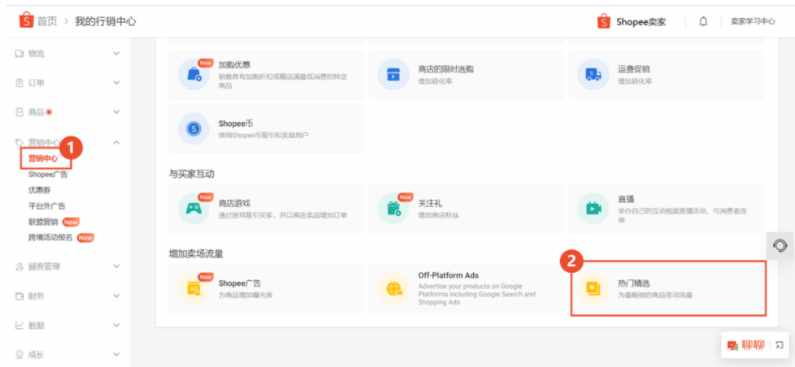This screenshot has height=367, width=795.
Task: Click the 热门精选 yellow icon
Action: (593, 288)
